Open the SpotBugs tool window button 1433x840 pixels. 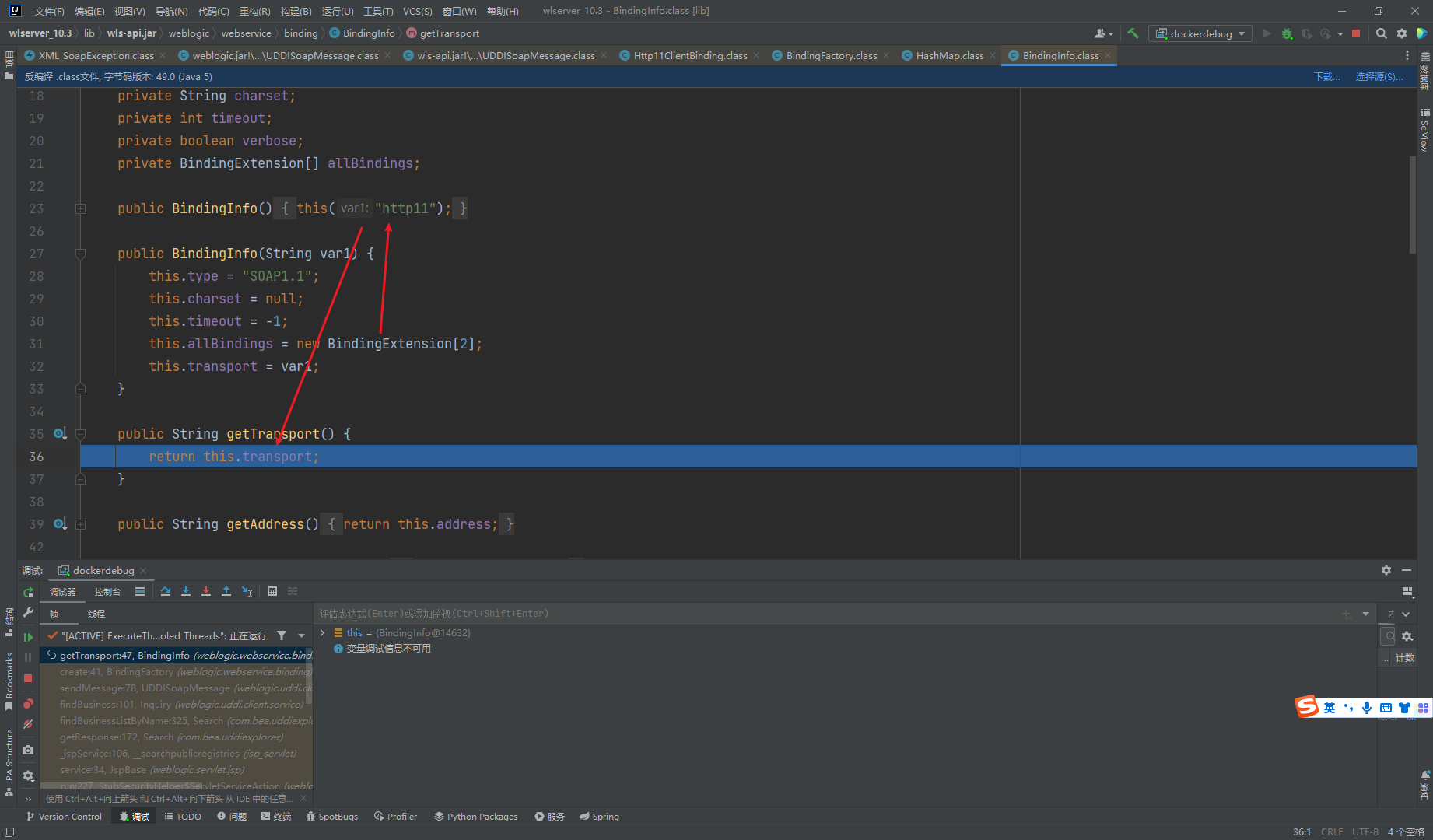click(x=331, y=816)
